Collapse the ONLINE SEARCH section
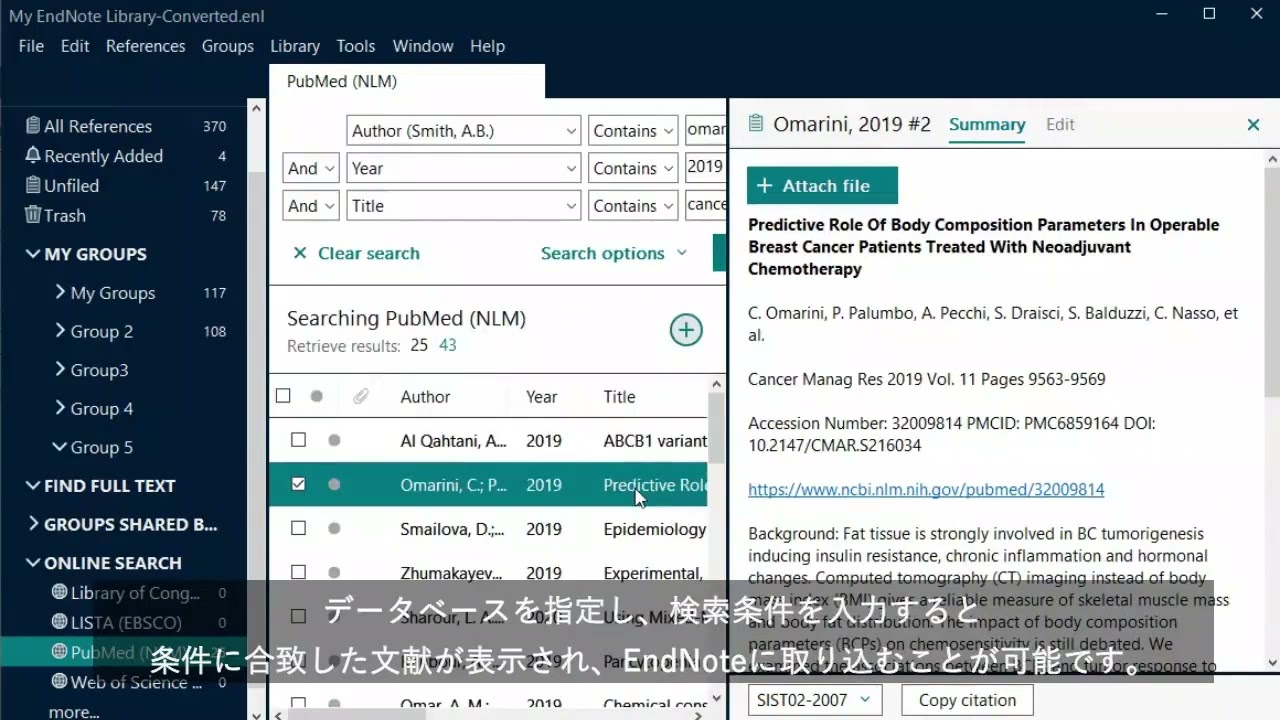Image resolution: width=1280 pixels, height=720 pixels. [x=33, y=563]
